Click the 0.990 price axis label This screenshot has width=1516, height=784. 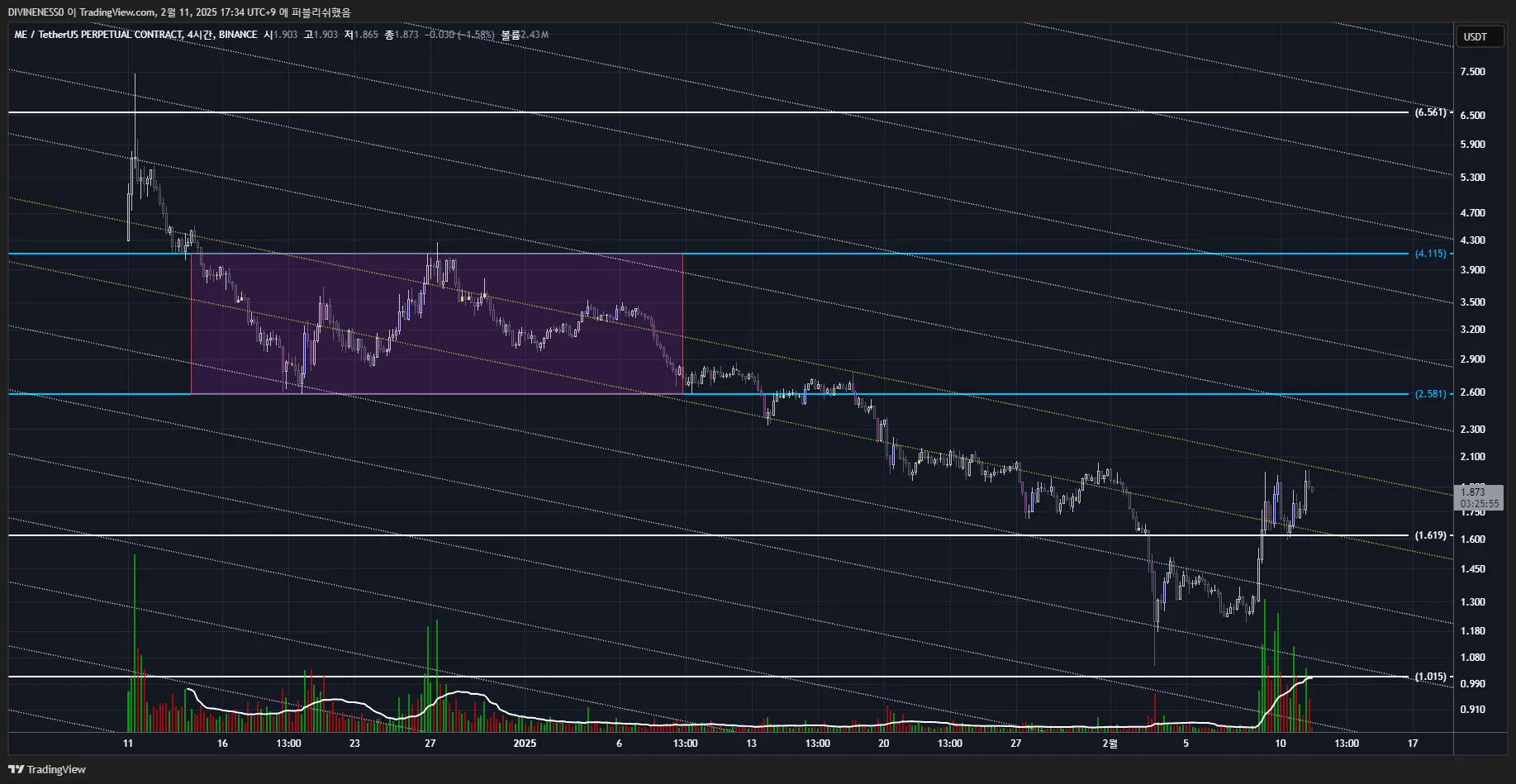click(x=1472, y=684)
